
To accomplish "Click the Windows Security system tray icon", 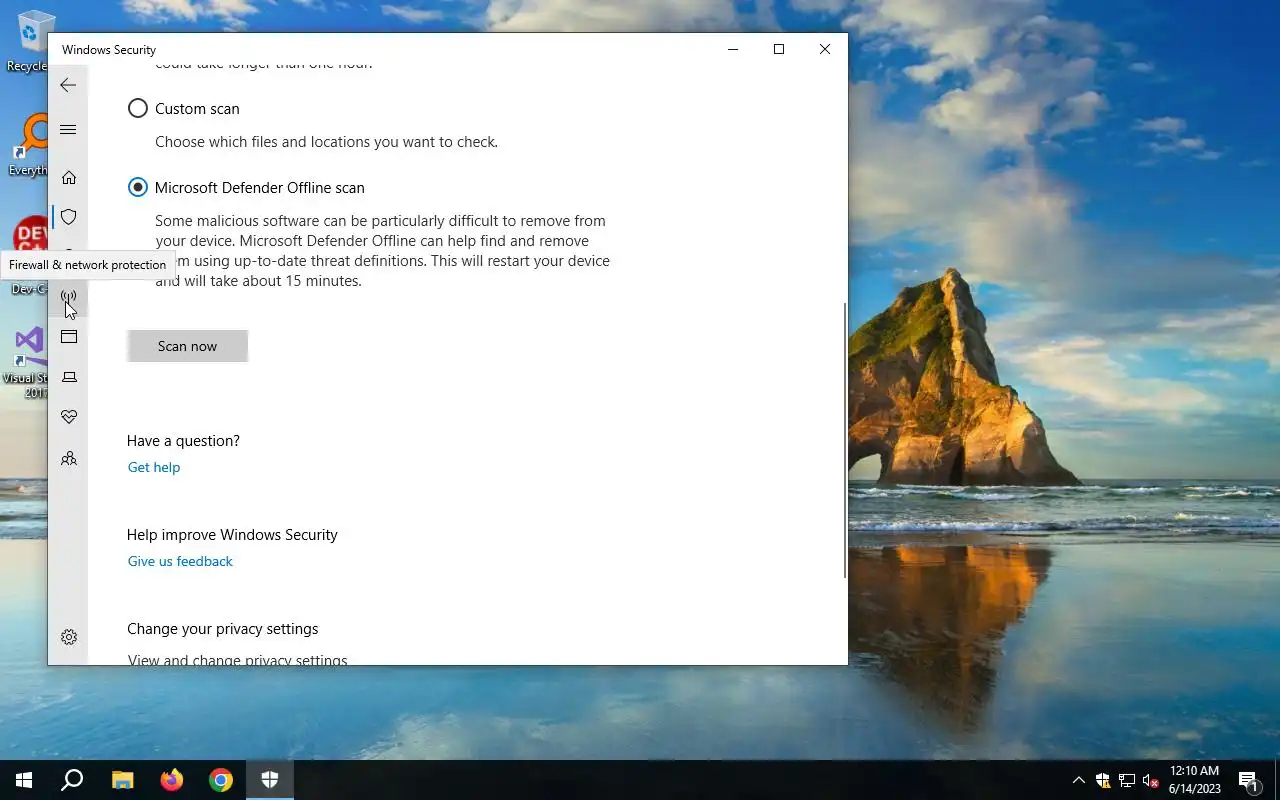I will point(1103,781).
